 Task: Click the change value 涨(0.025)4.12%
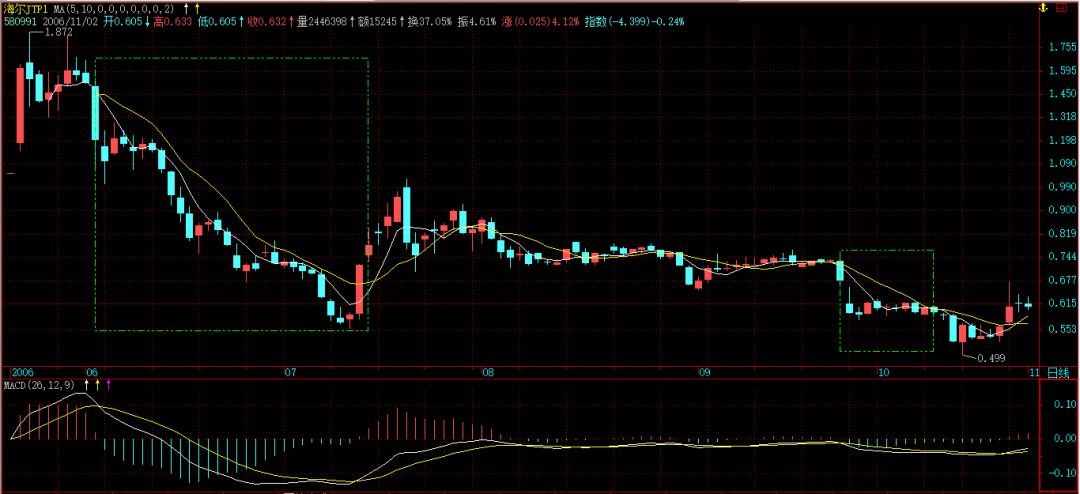[541, 22]
